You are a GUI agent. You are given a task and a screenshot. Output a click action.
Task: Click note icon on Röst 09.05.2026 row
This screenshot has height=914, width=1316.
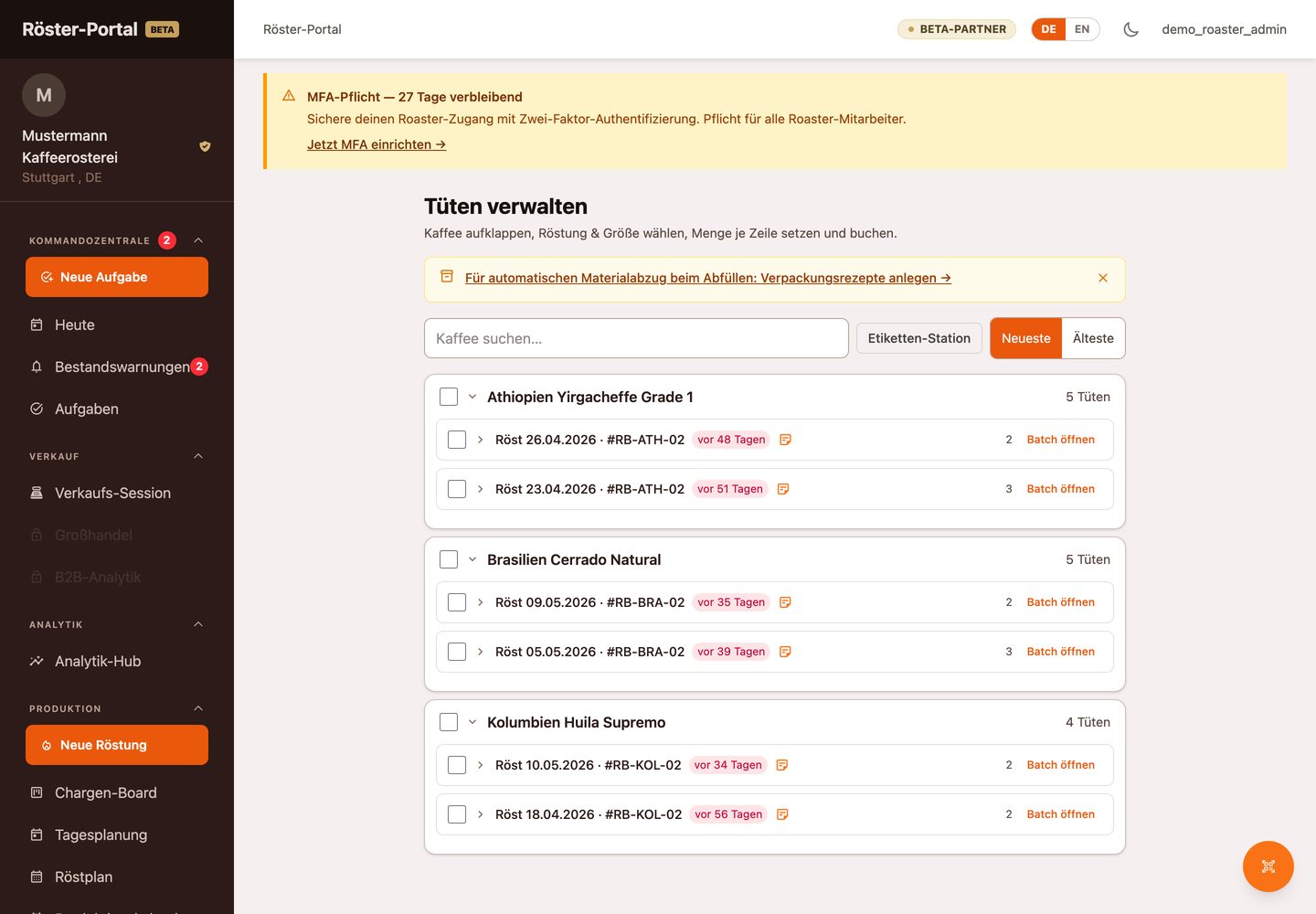[x=785, y=602]
